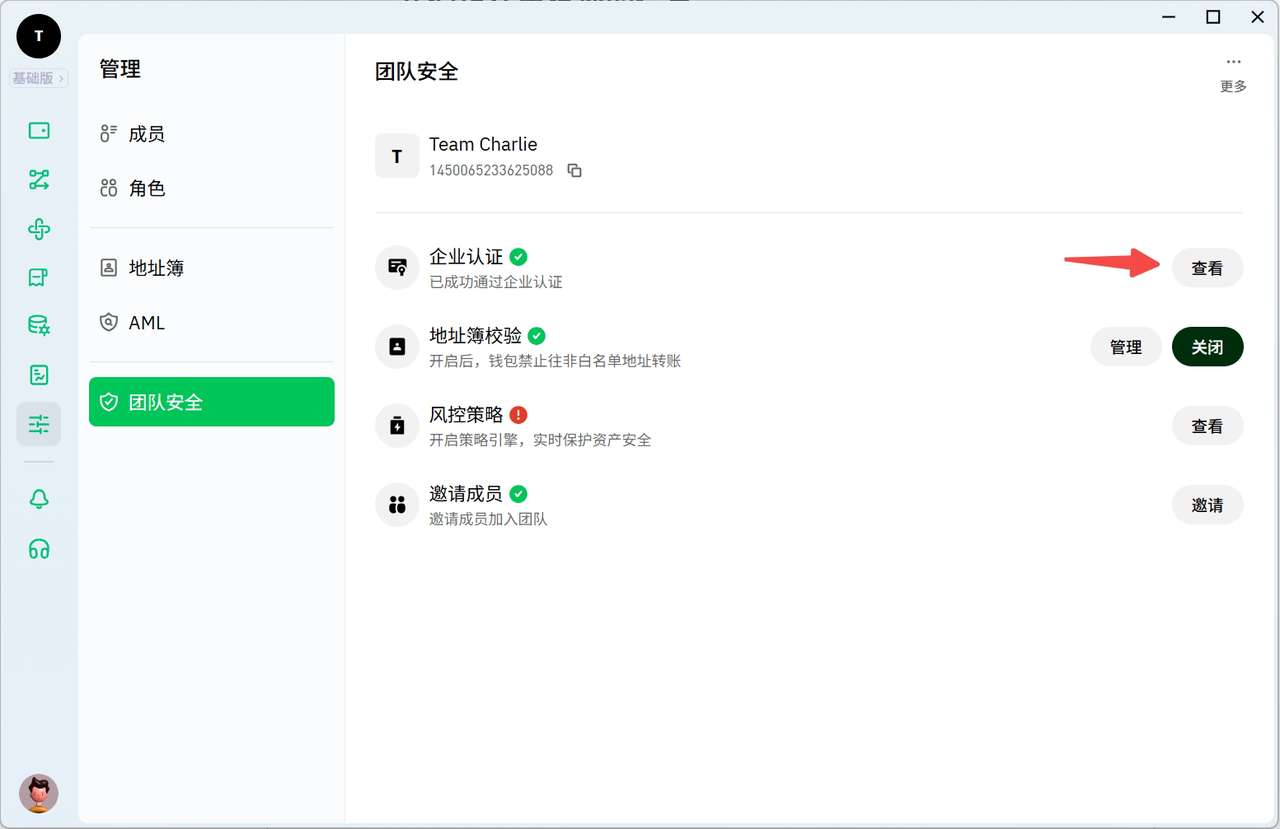Open the headset support icon
1280x829 pixels.
click(x=39, y=549)
